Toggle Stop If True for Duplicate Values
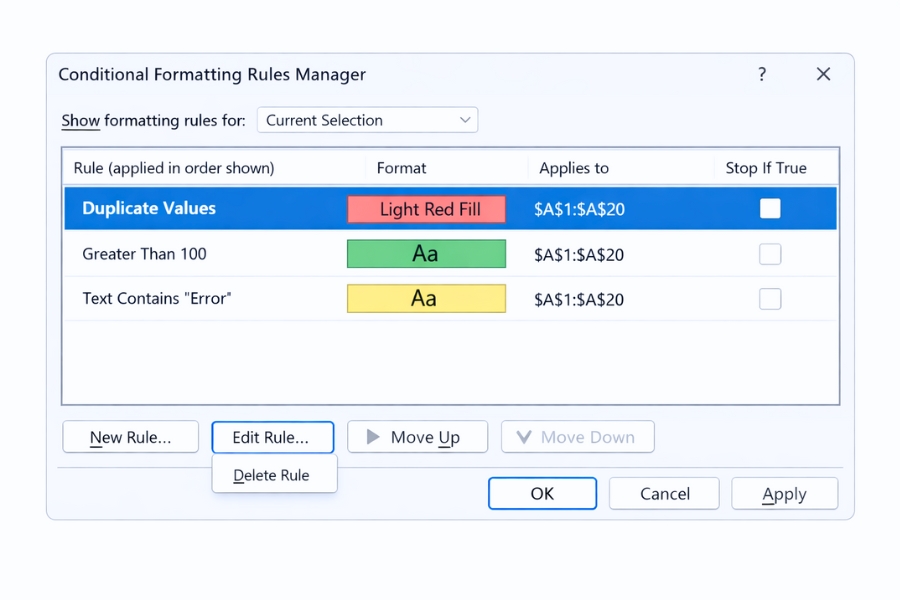The height and width of the screenshot is (600, 900). tap(770, 208)
